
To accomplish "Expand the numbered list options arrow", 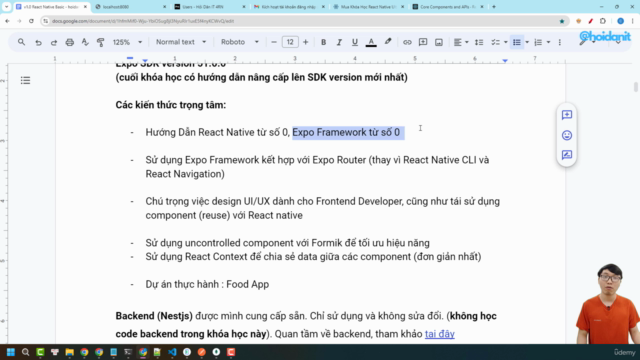I will tap(548, 42).
